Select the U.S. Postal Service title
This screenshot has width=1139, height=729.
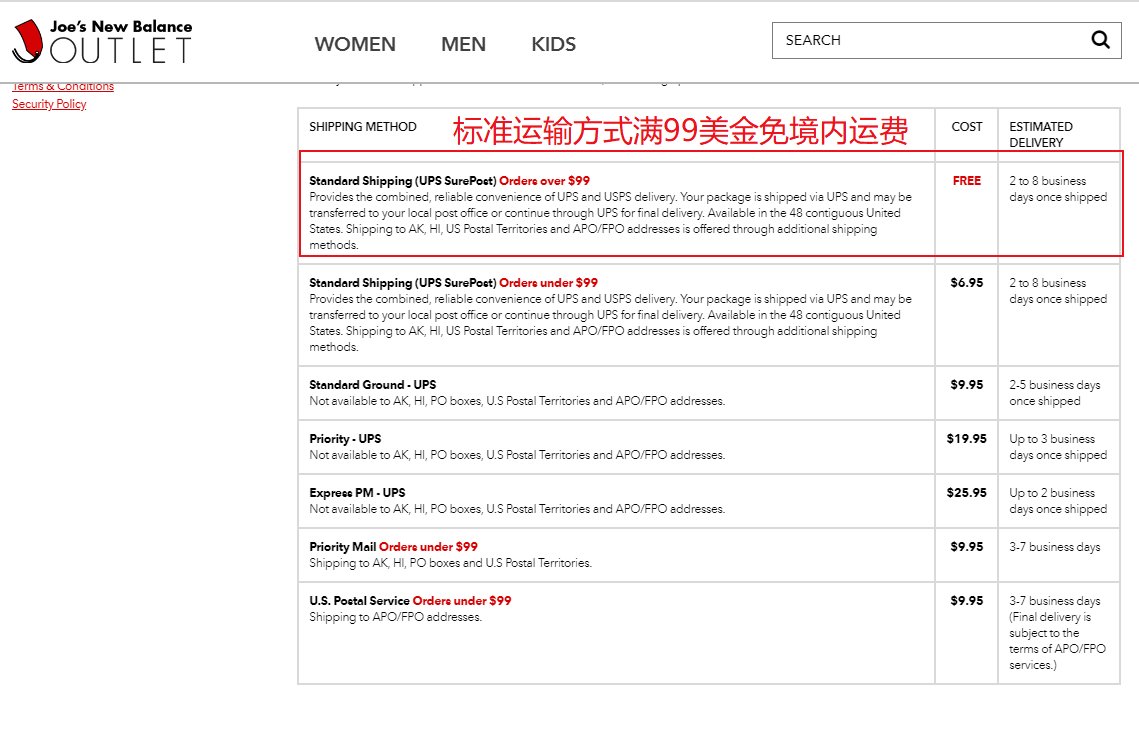coord(410,600)
